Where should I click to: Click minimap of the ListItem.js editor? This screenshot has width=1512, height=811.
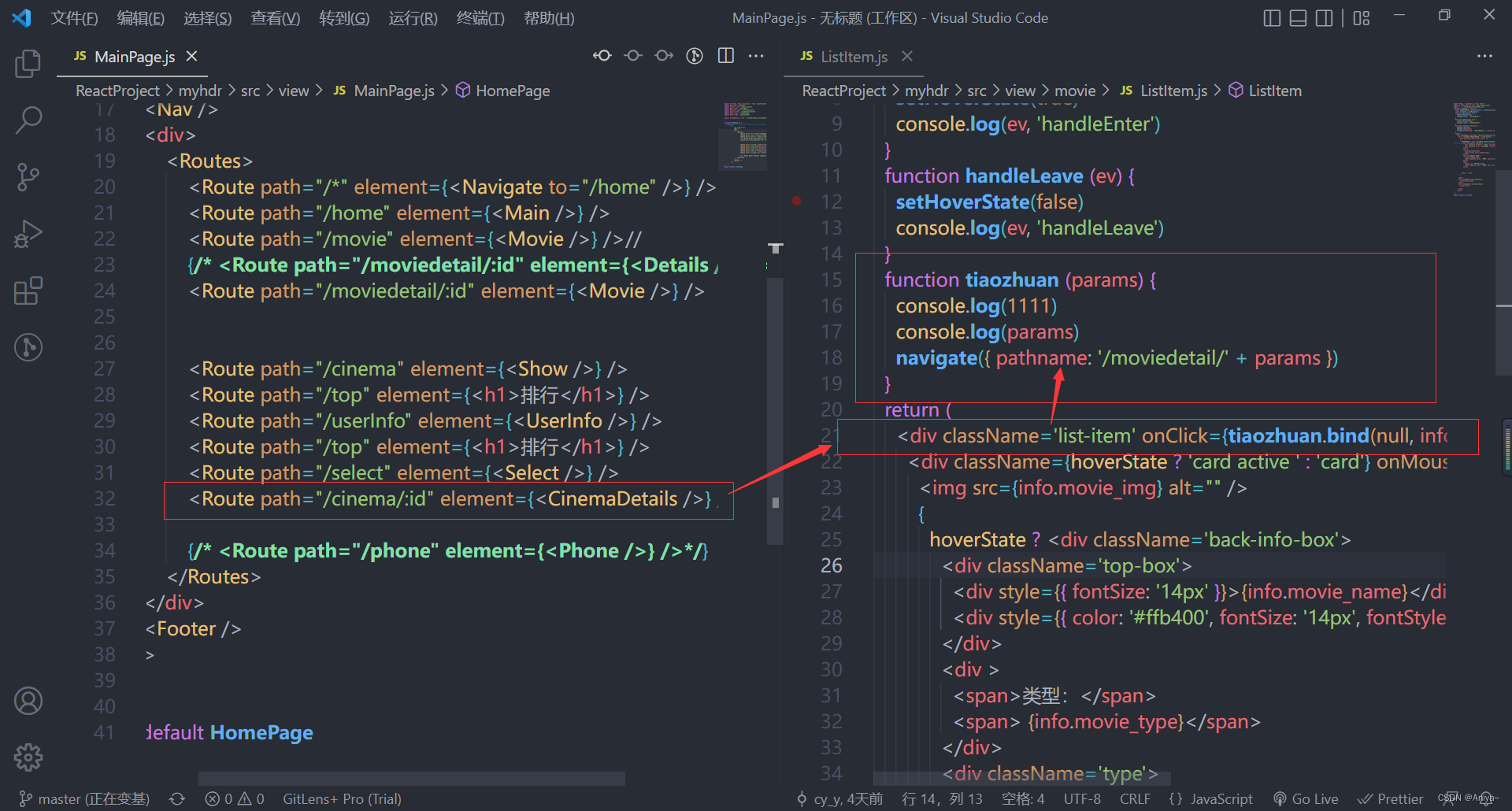click(x=1473, y=148)
